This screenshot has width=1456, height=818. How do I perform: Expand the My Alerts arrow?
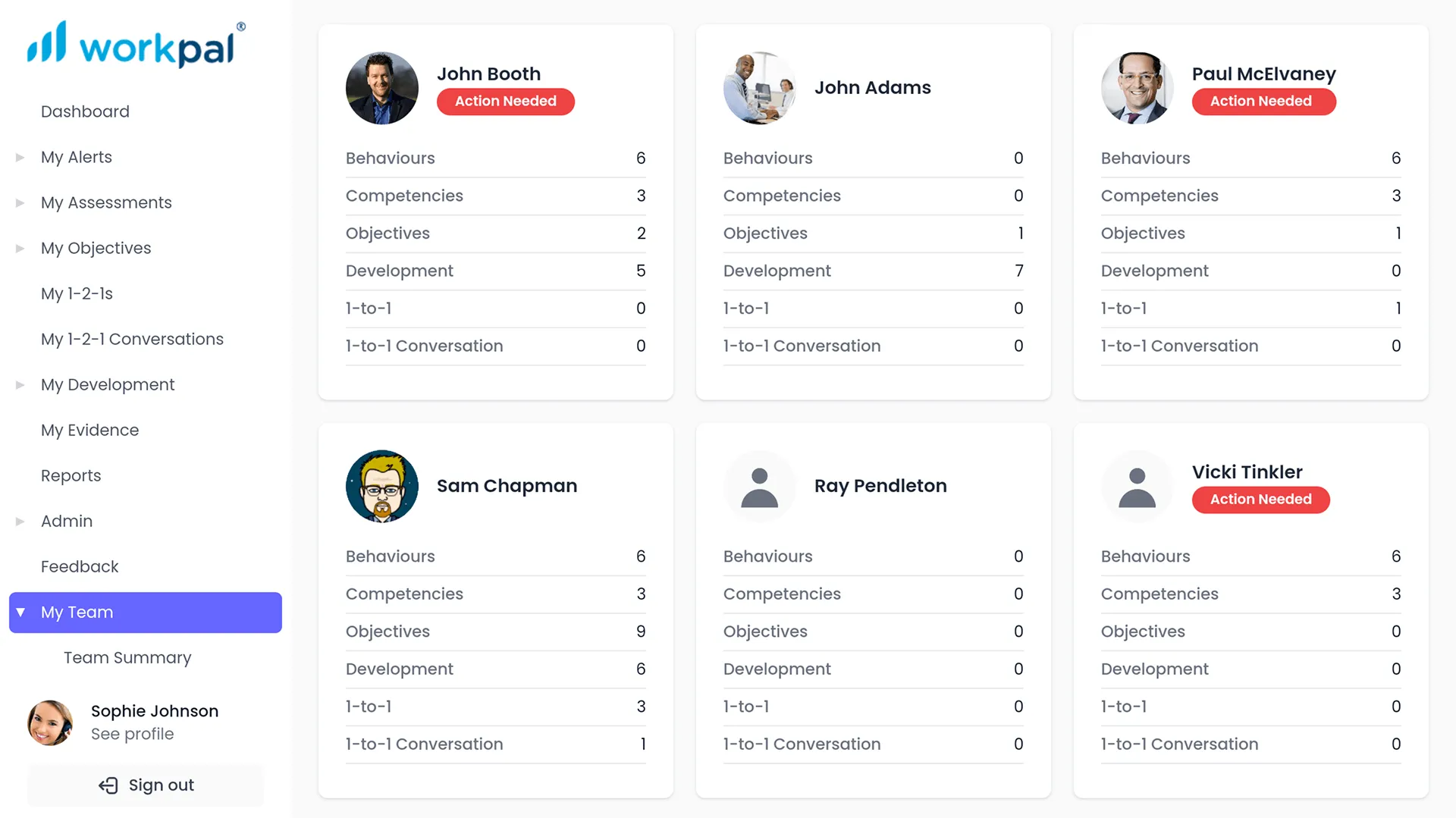pos(20,158)
